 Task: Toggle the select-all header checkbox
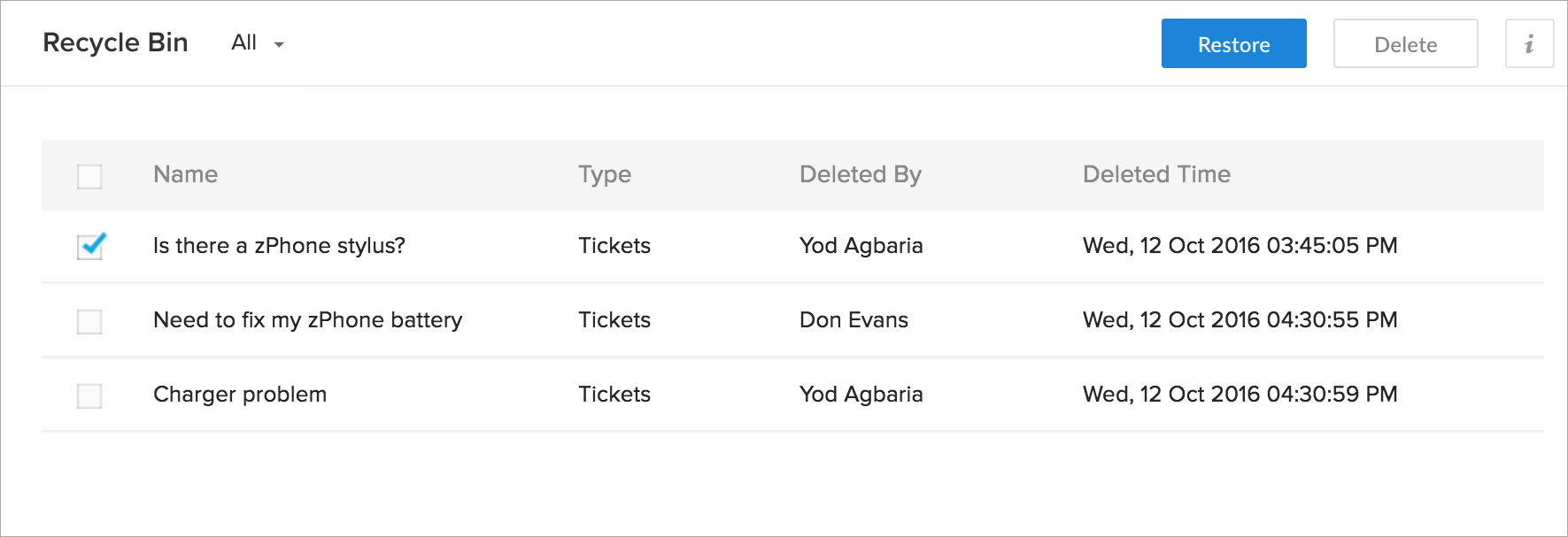89,176
